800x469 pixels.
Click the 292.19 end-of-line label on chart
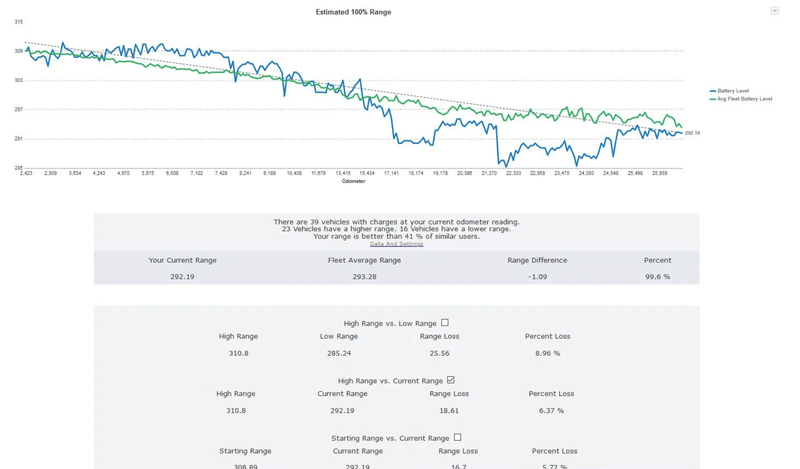tap(692, 133)
